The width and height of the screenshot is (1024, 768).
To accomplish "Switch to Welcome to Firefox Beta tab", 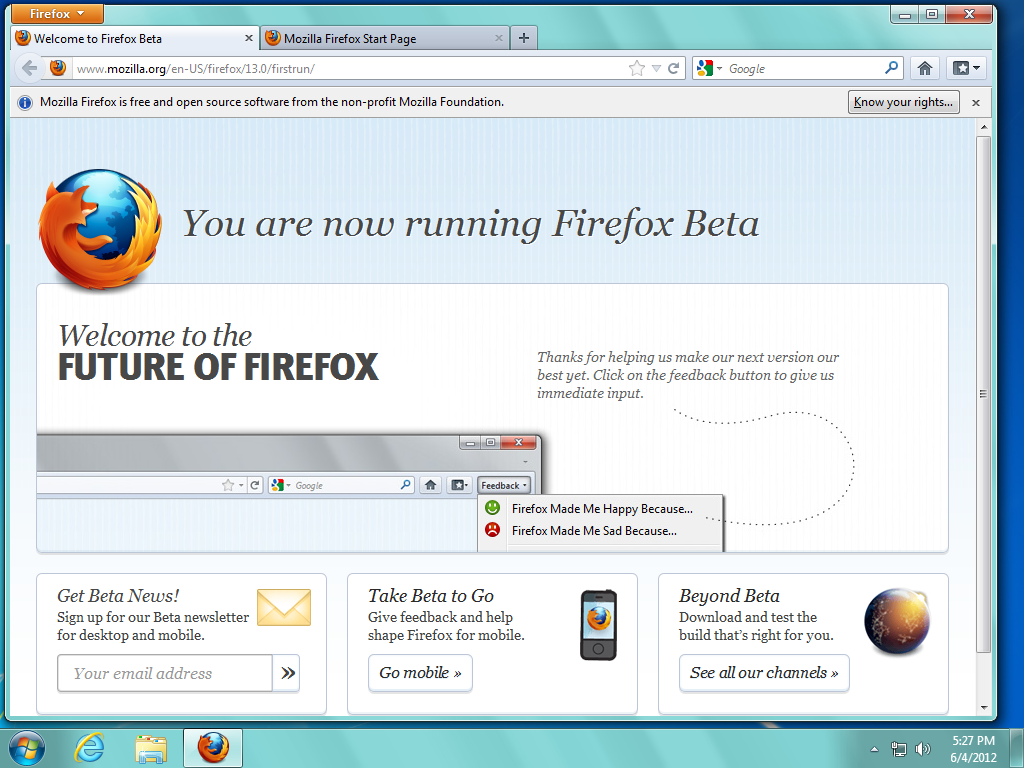I will pyautogui.click(x=135, y=39).
